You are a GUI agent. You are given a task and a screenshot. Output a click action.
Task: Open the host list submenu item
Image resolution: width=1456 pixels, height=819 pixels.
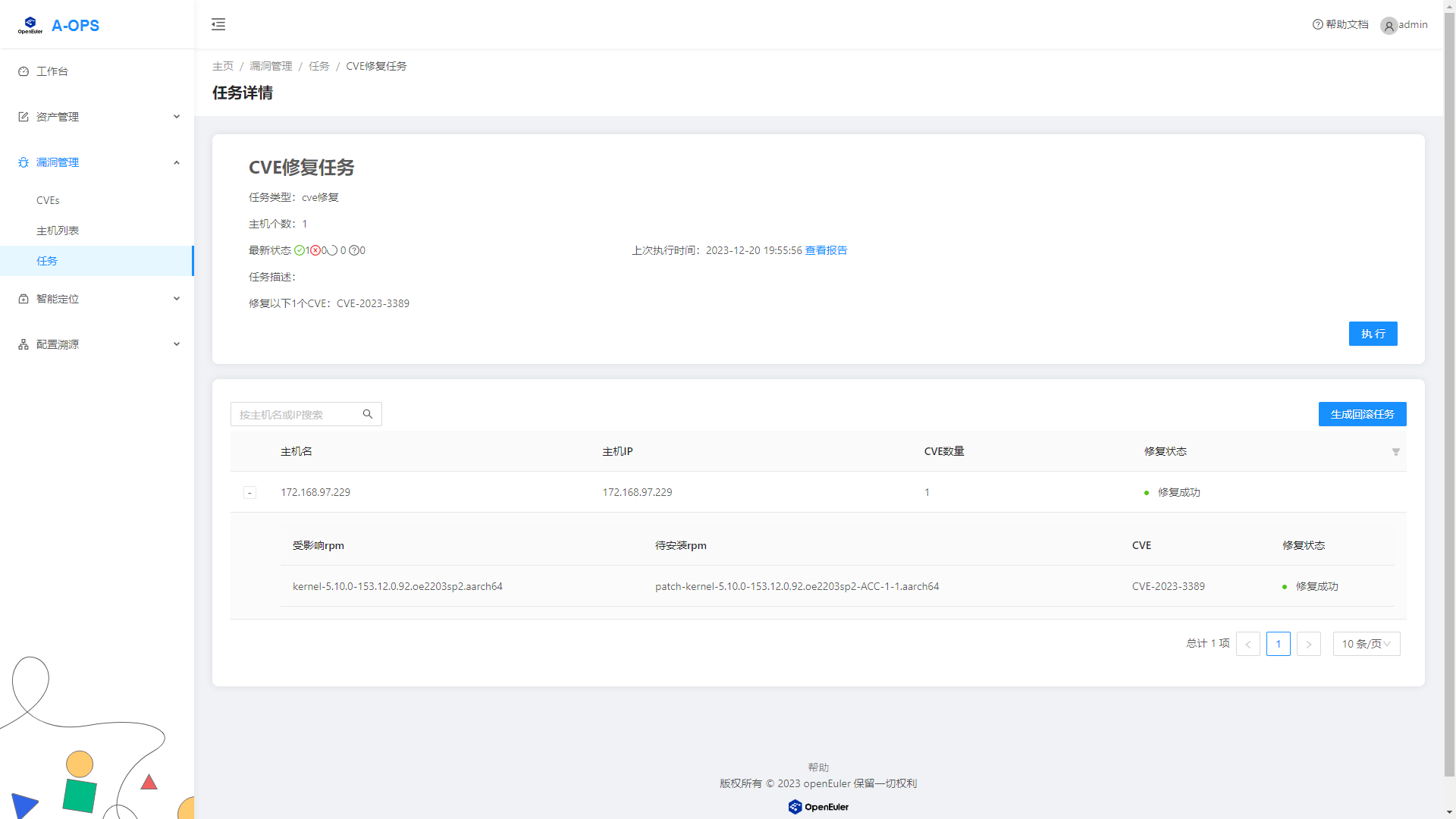(x=58, y=231)
